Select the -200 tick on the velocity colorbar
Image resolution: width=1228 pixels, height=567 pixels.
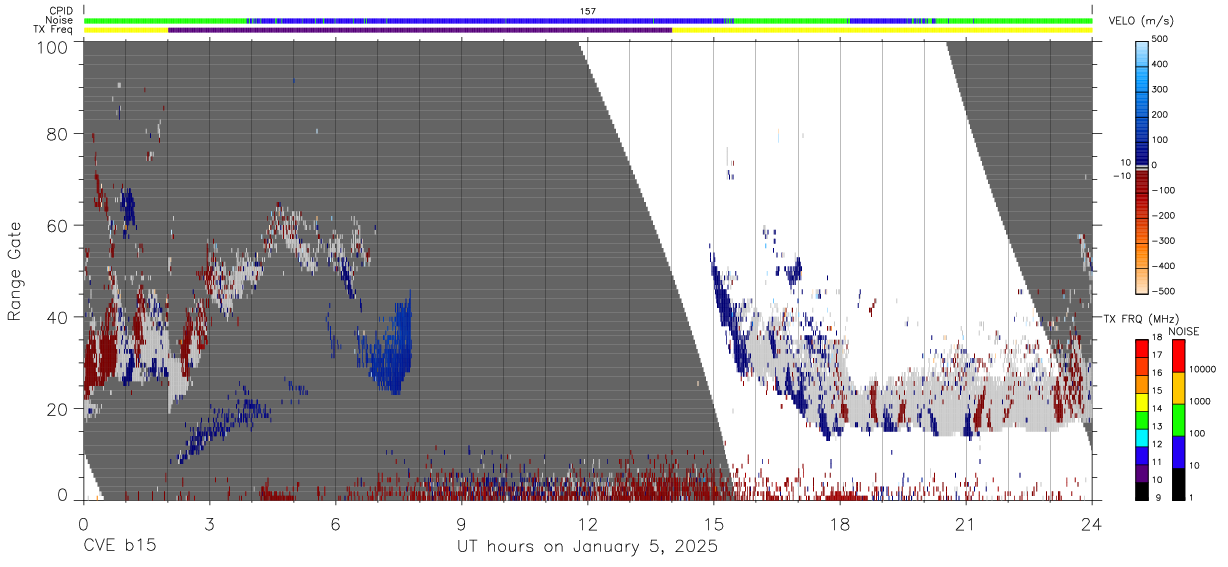(x=1165, y=216)
